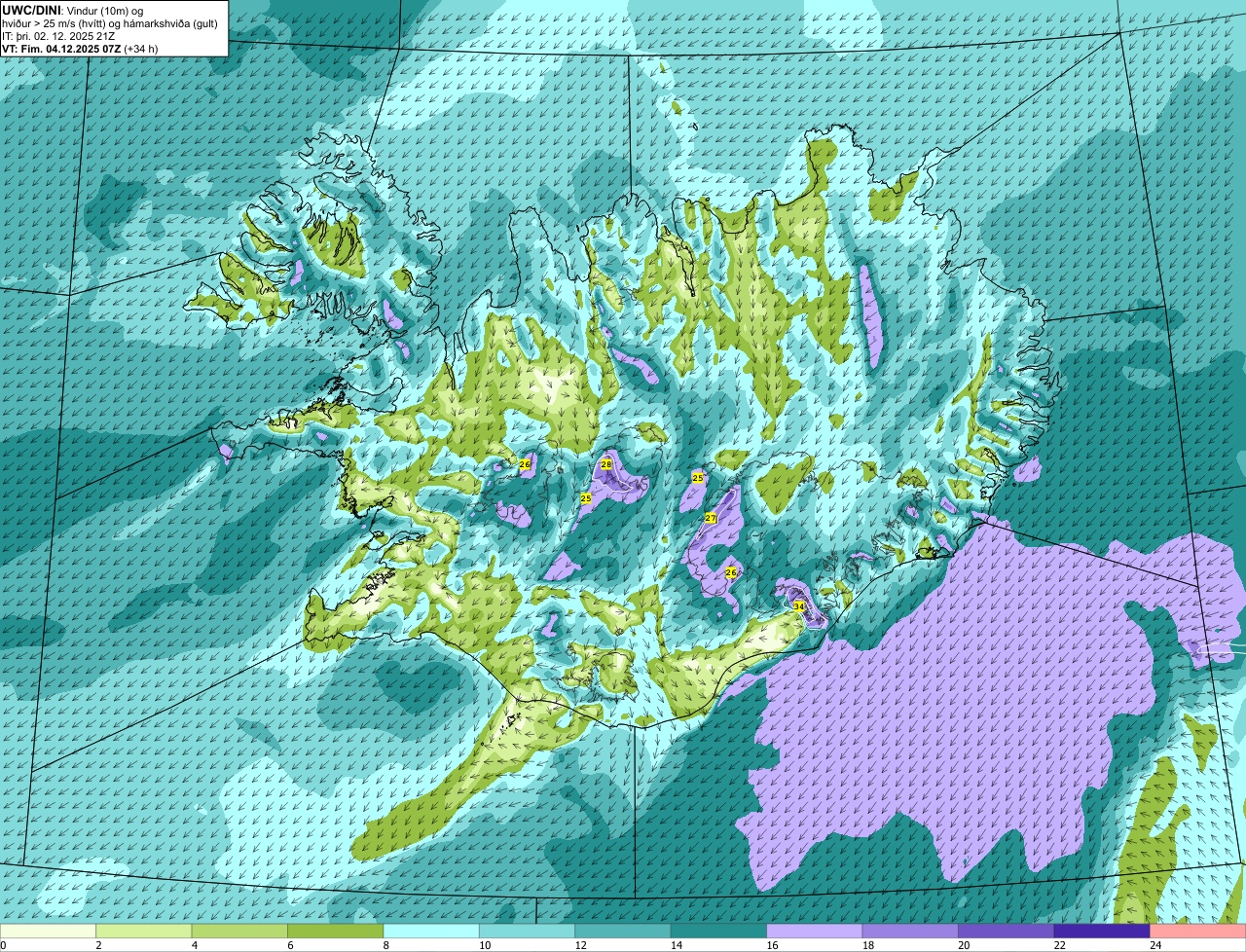Click the "VT: Fim. 04.12.2025 07Z (+34 h)" line

[81, 48]
